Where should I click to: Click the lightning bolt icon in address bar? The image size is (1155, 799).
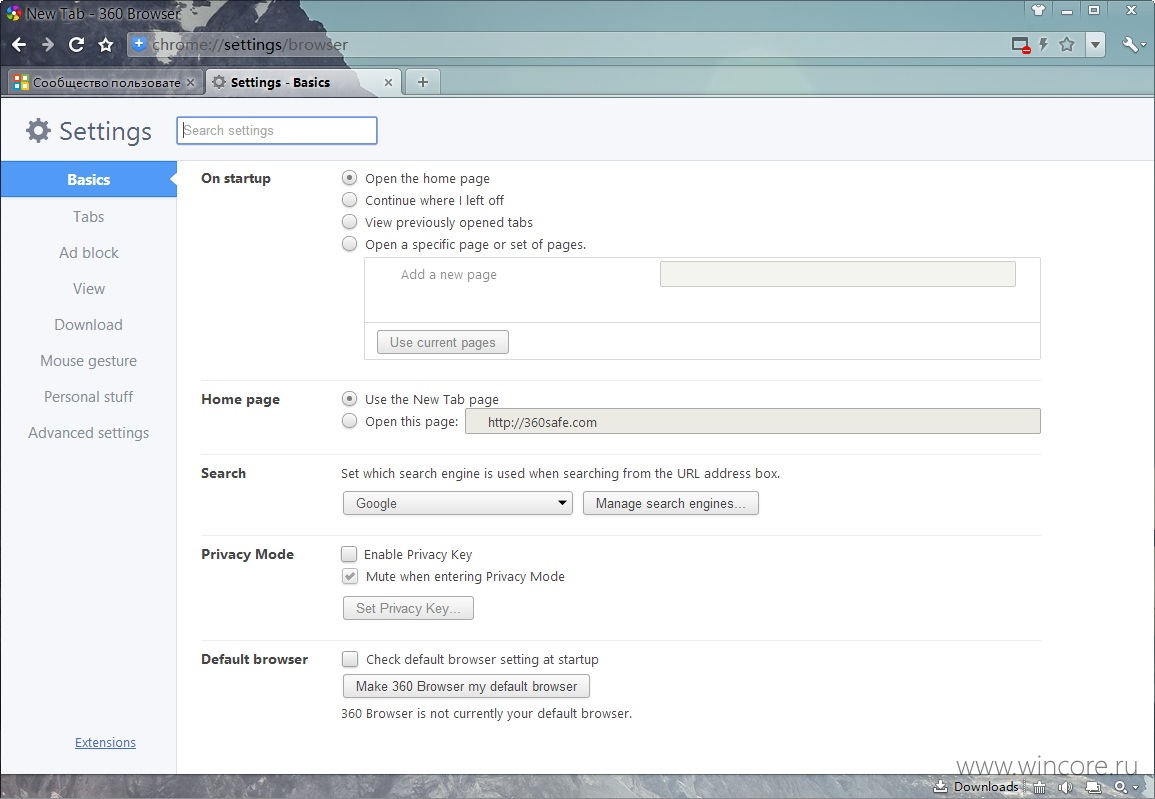1044,44
